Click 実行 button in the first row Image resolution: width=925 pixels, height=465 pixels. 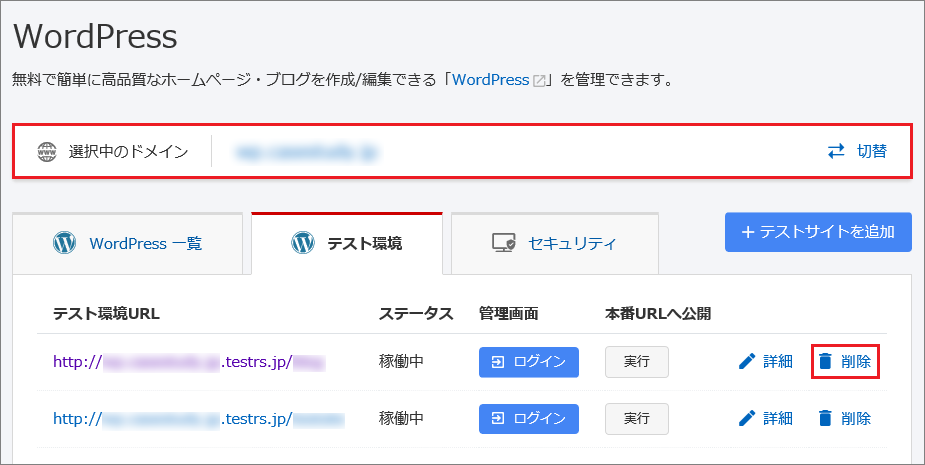pyautogui.click(x=637, y=362)
